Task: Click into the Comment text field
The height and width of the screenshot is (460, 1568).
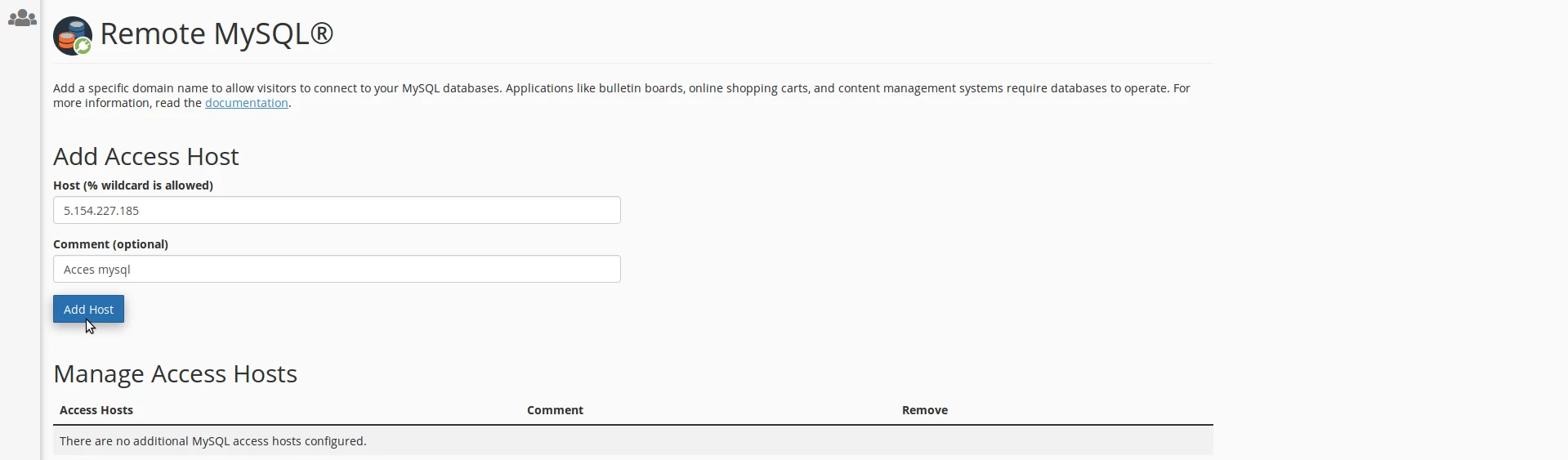Action: coord(337,270)
